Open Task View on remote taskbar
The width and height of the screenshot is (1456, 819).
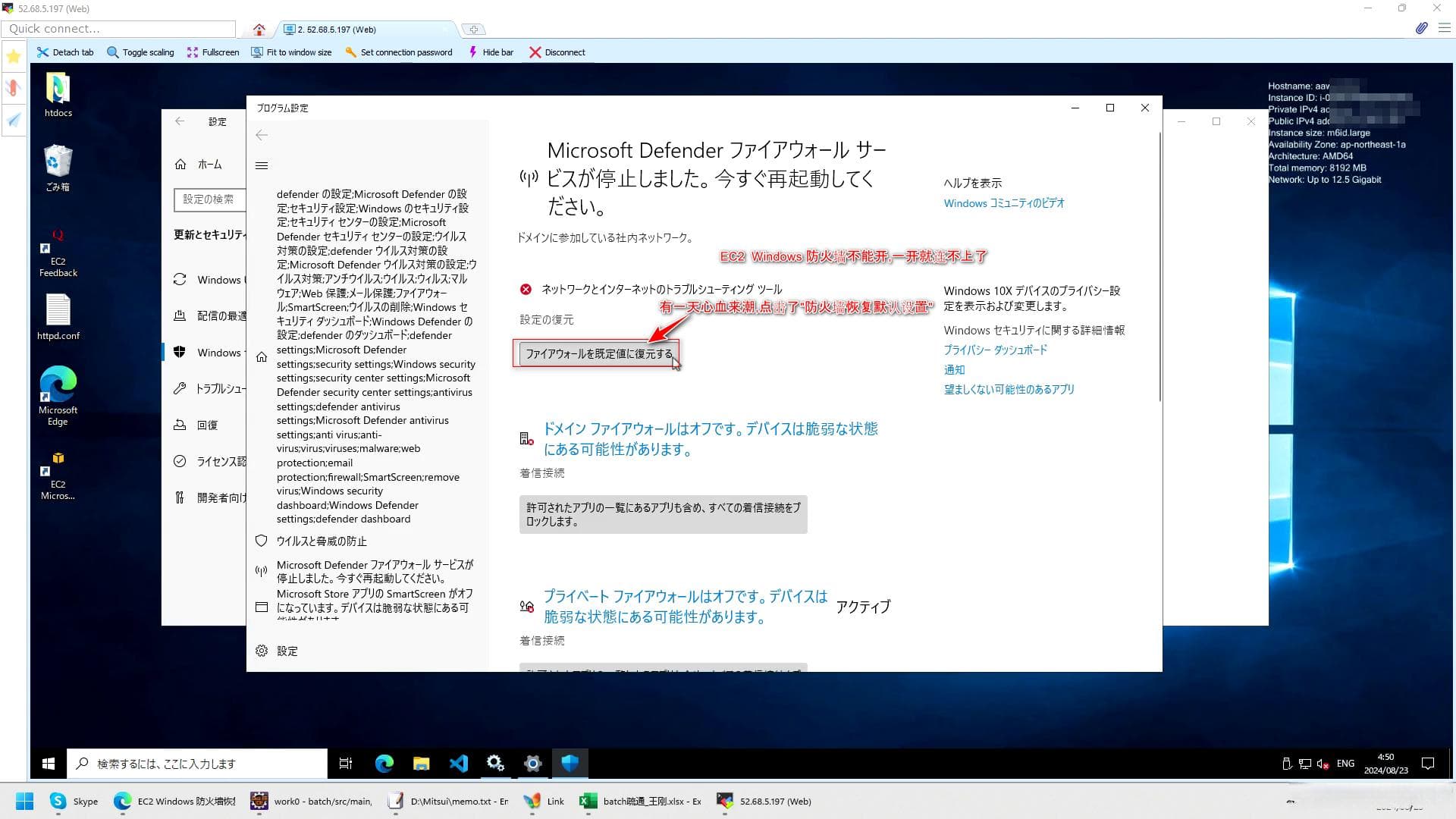[346, 764]
